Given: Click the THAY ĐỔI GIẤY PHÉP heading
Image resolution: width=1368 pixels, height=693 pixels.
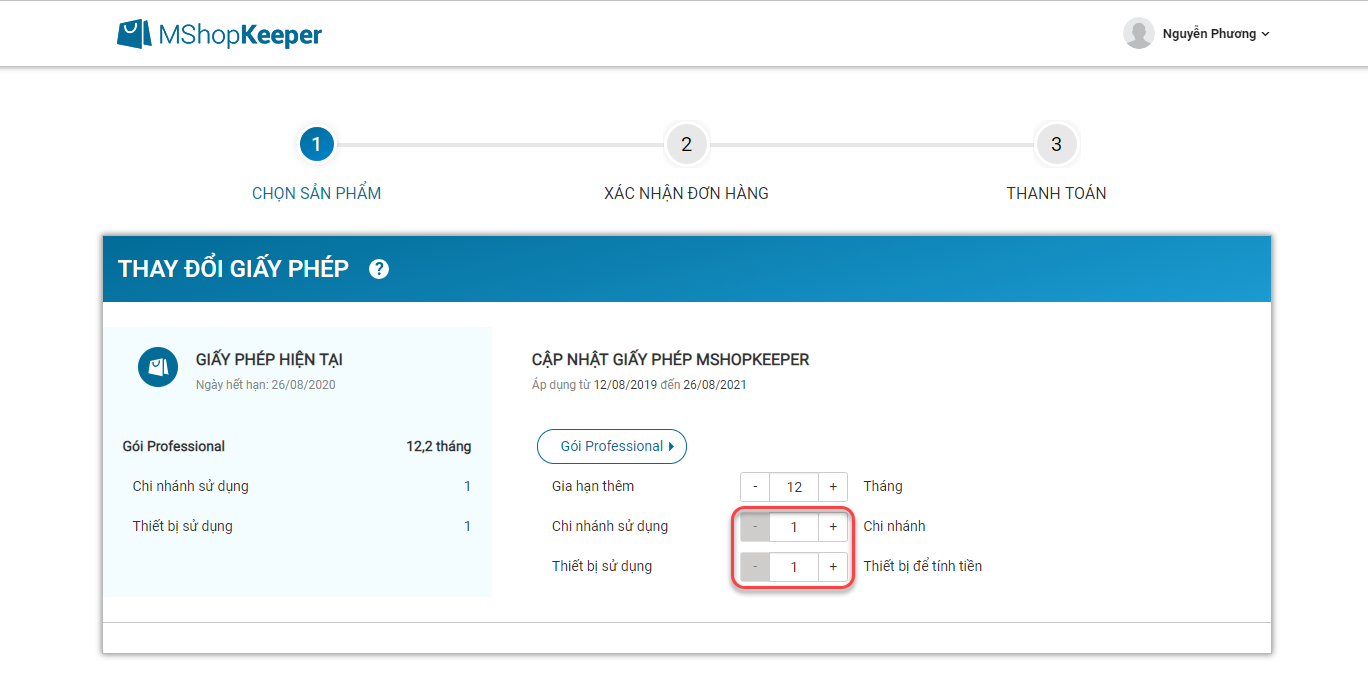Looking at the screenshot, I should 233,269.
